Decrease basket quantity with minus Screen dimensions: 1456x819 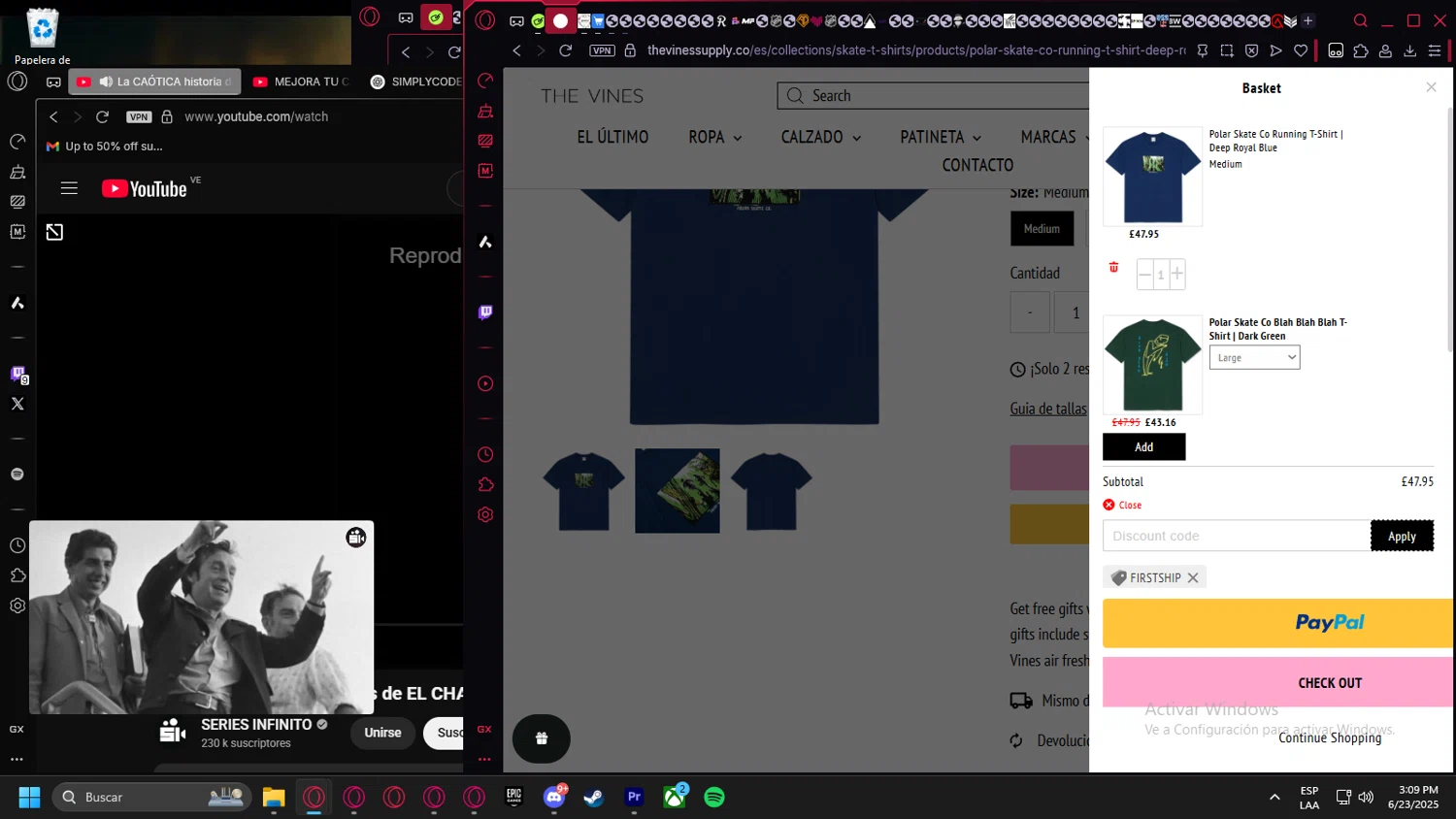pyautogui.click(x=1144, y=274)
